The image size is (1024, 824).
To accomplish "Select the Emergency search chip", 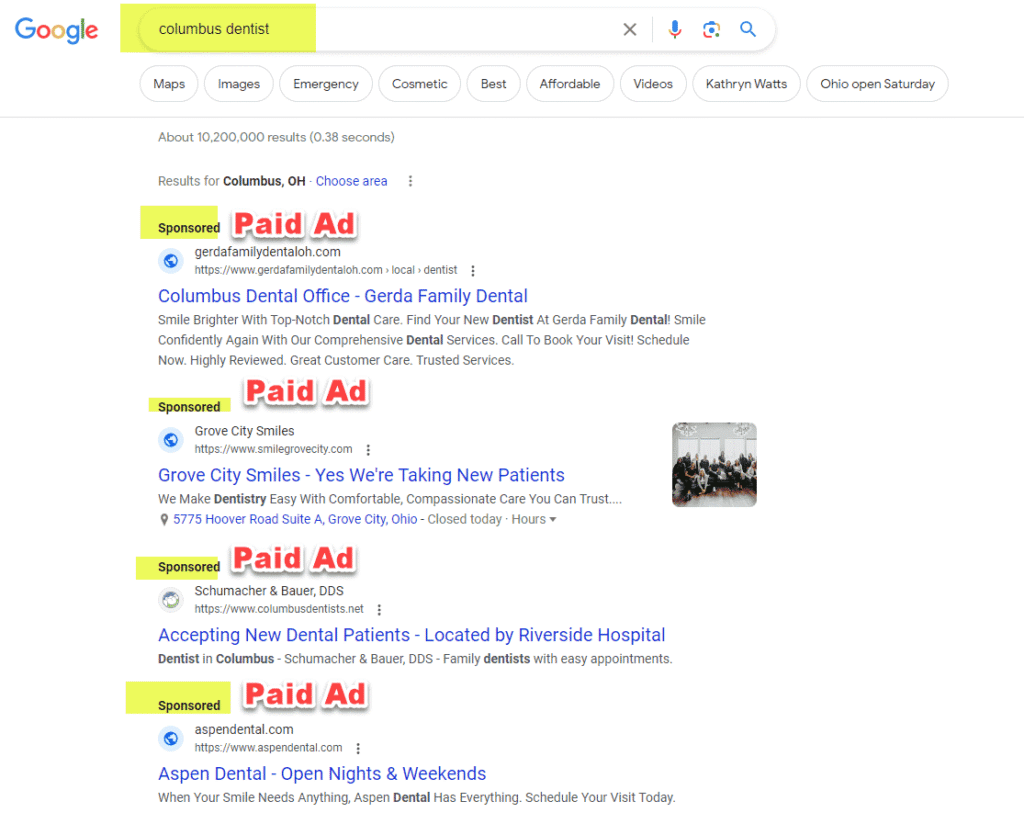I will pyautogui.click(x=325, y=83).
